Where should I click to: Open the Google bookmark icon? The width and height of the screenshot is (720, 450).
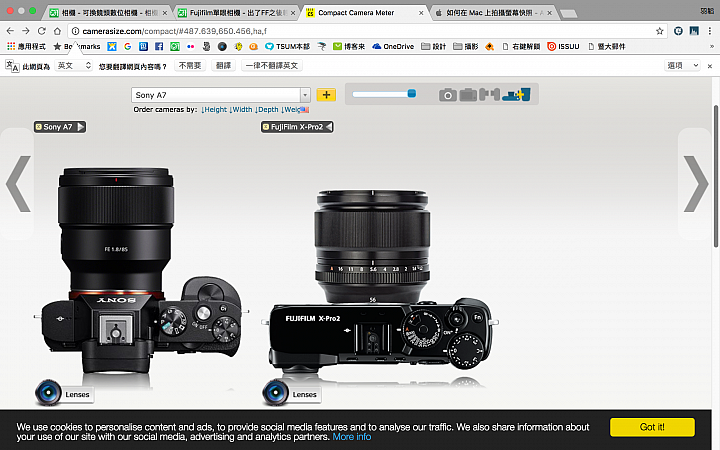click(x=127, y=46)
